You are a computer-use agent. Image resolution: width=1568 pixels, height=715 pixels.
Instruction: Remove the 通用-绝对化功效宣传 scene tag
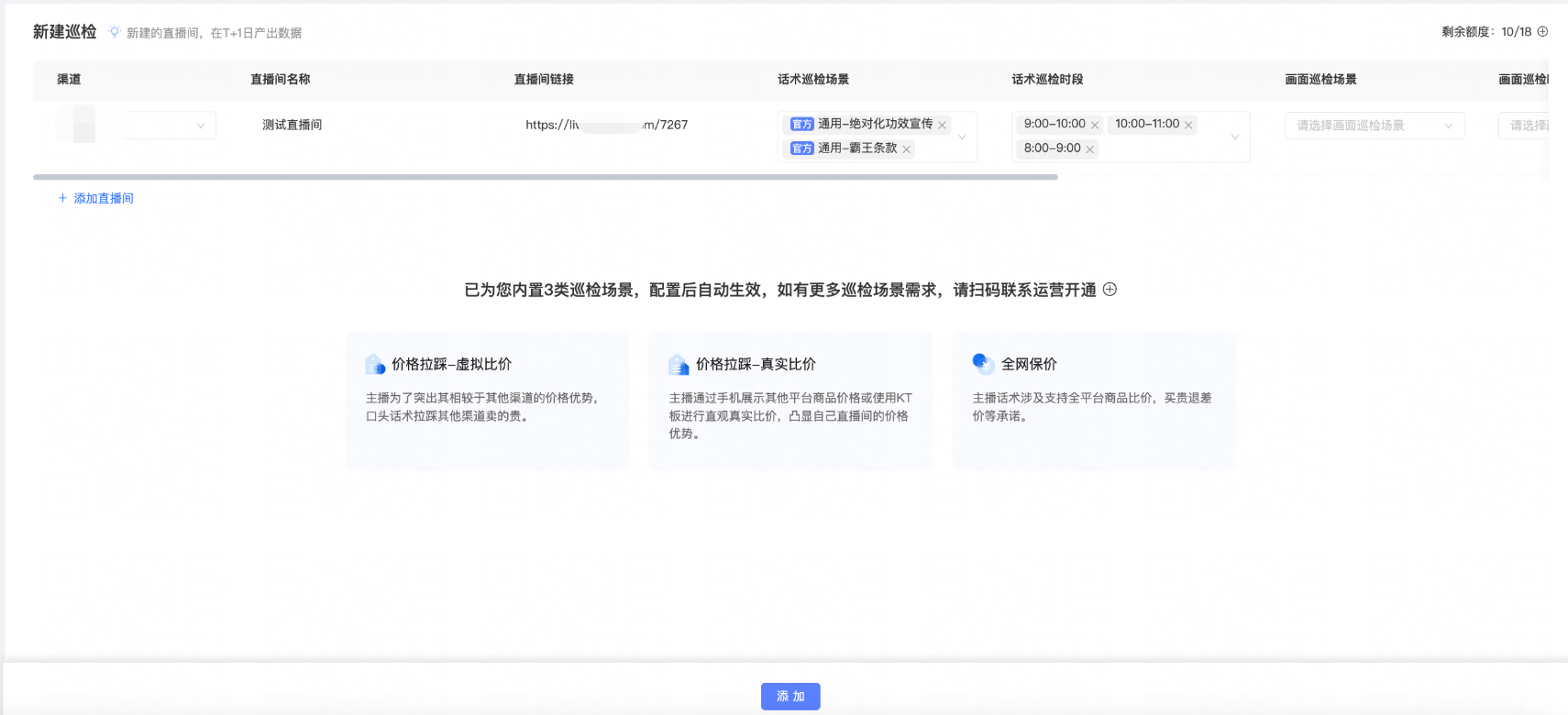click(943, 126)
